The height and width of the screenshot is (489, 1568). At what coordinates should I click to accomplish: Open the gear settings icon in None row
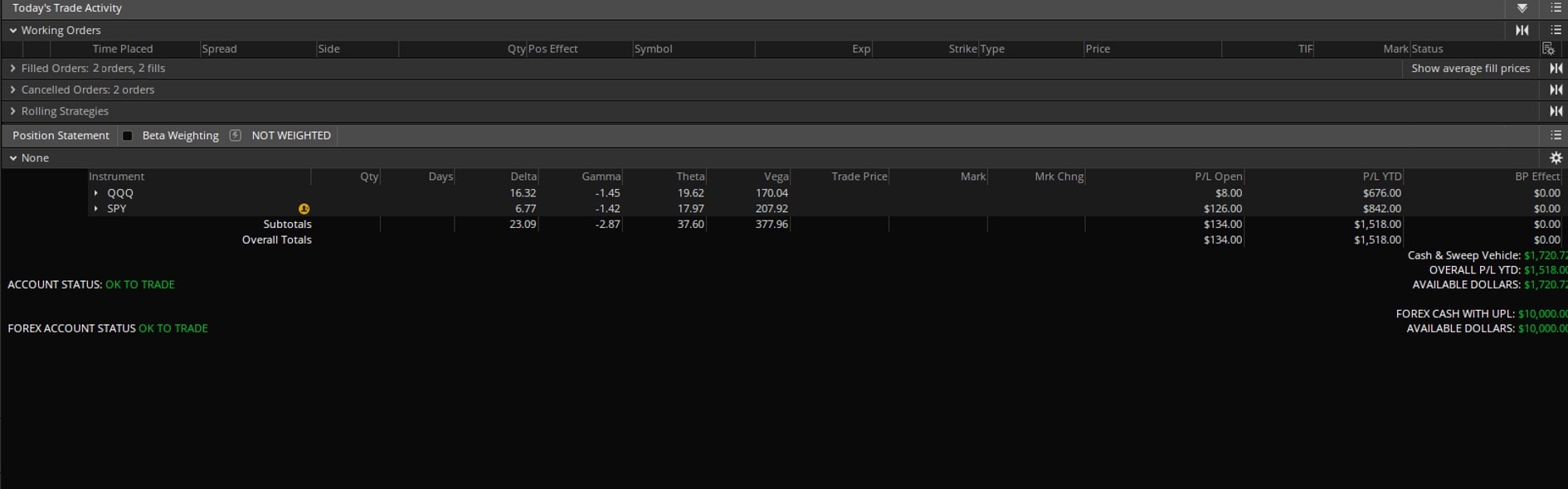pos(1556,157)
